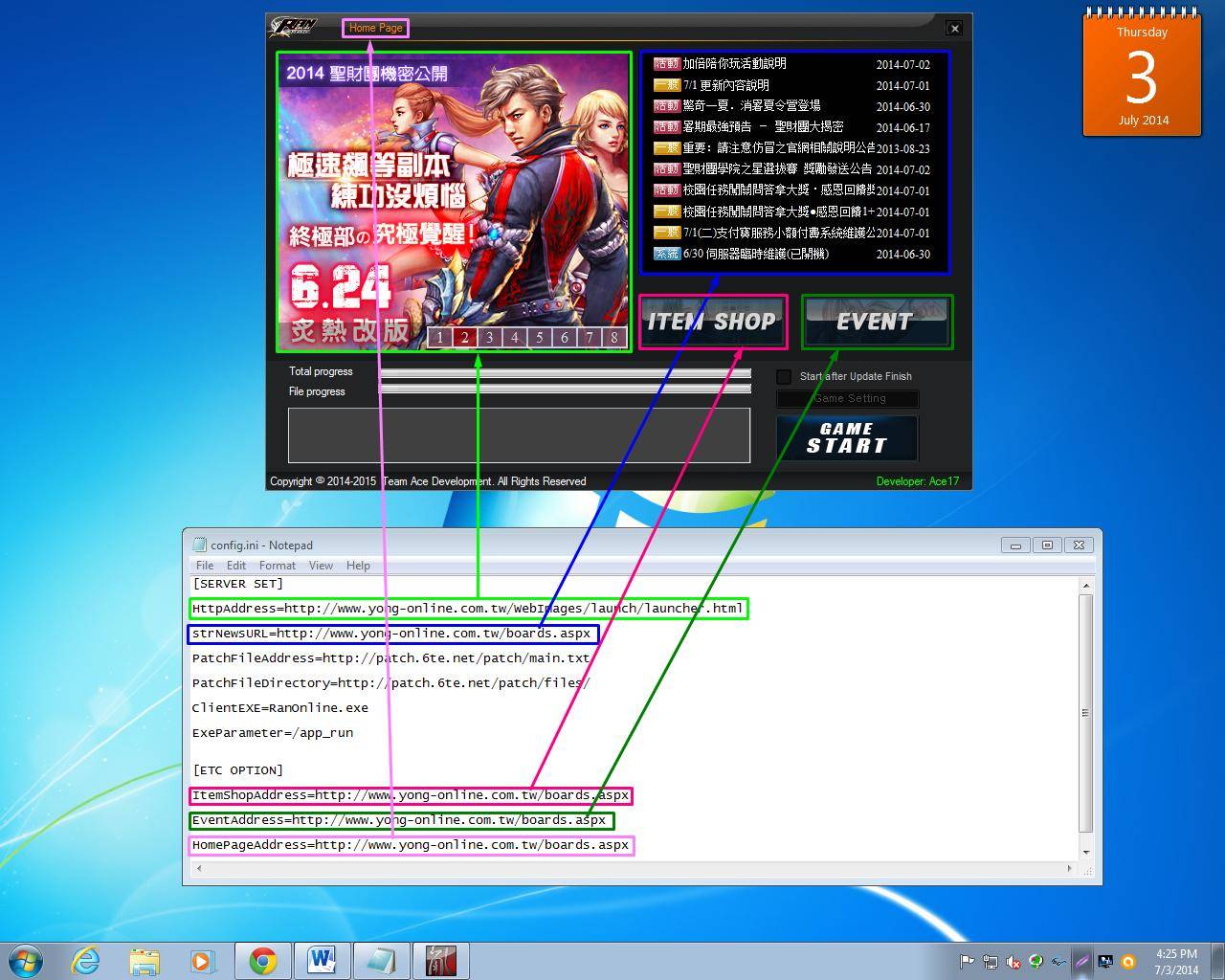Open Windows Explorer folder icon in taskbar

pyautogui.click(x=145, y=961)
